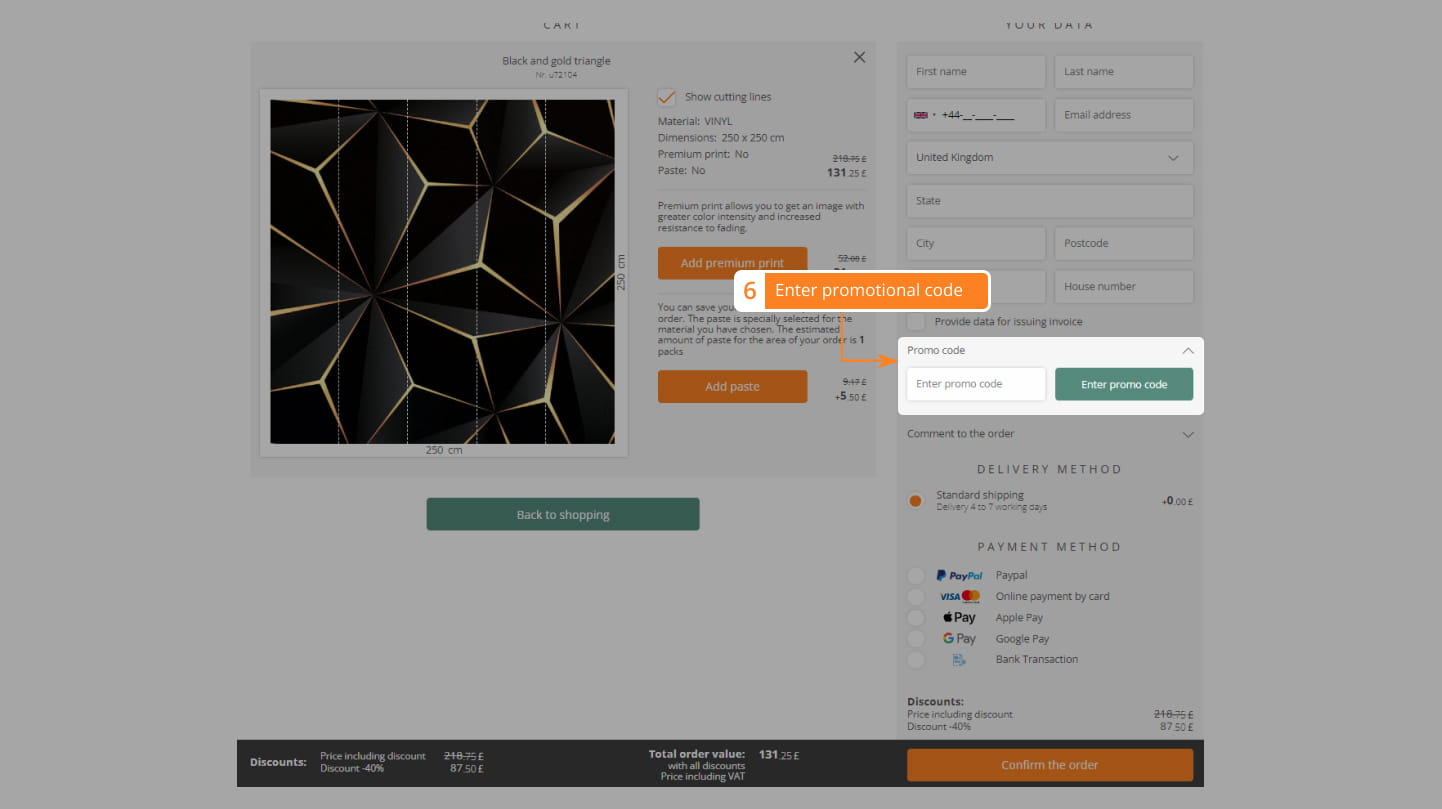Click the Bank Transaction icon
1442x809 pixels.
point(959,660)
